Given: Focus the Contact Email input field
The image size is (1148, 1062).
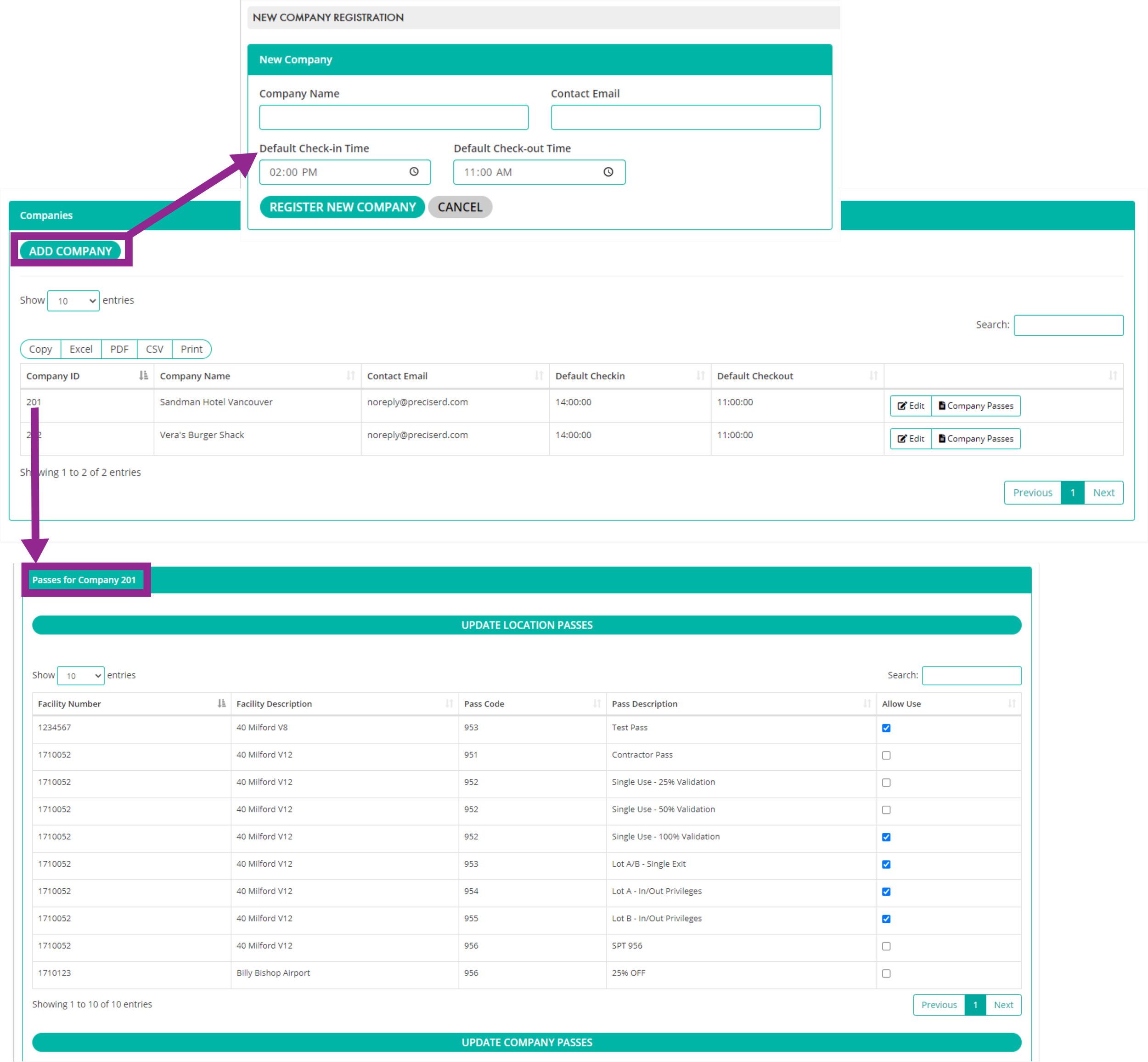Looking at the screenshot, I should click(686, 117).
